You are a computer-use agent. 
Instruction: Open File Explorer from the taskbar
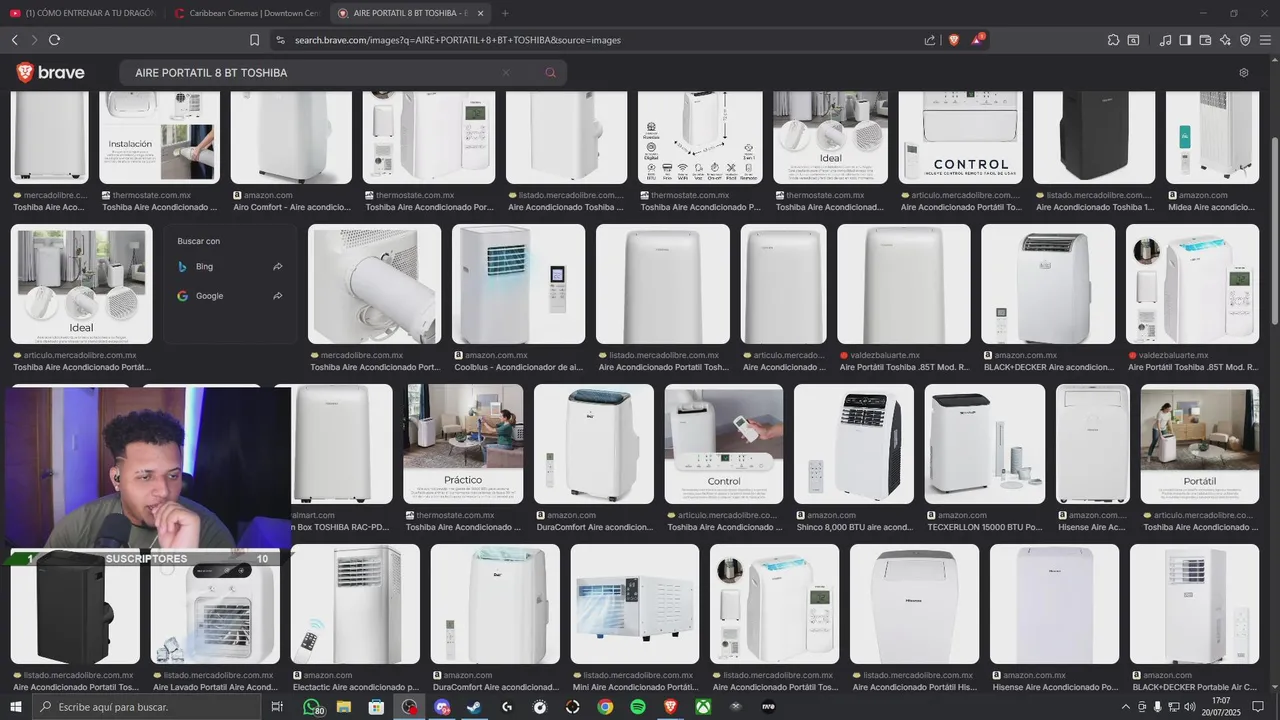(x=343, y=707)
